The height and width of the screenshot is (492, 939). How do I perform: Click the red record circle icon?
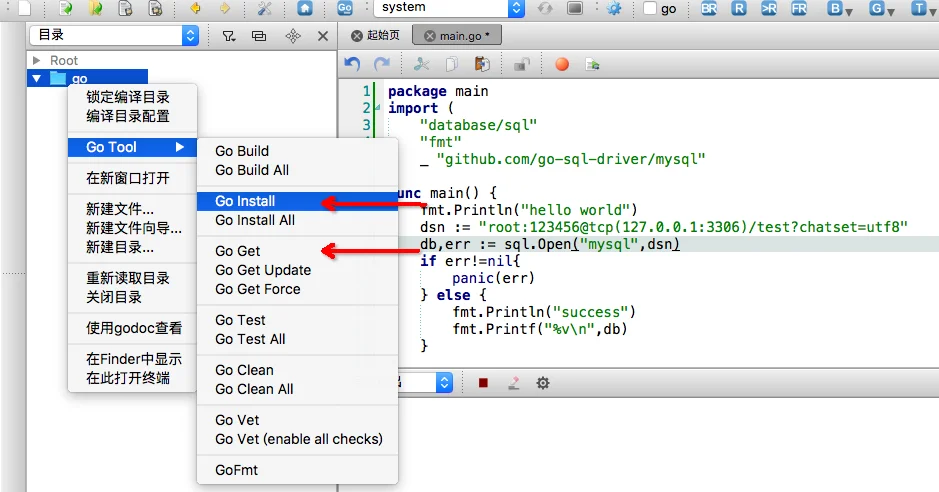562,64
